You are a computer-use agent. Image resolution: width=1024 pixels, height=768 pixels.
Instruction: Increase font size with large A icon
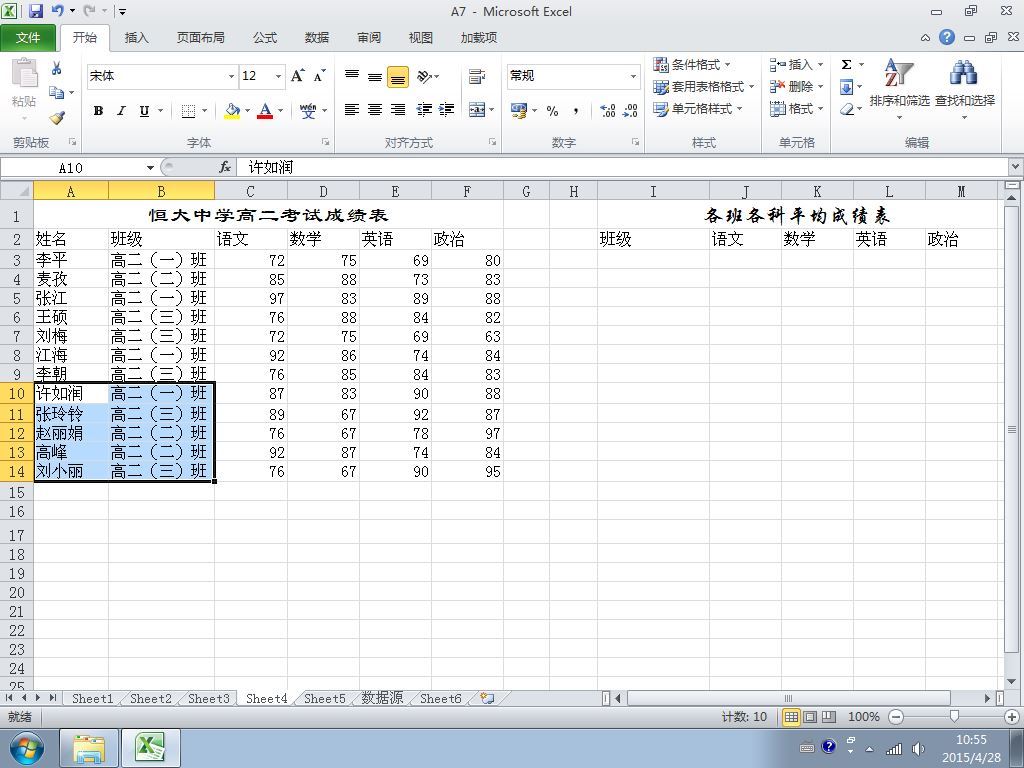pyautogui.click(x=298, y=76)
